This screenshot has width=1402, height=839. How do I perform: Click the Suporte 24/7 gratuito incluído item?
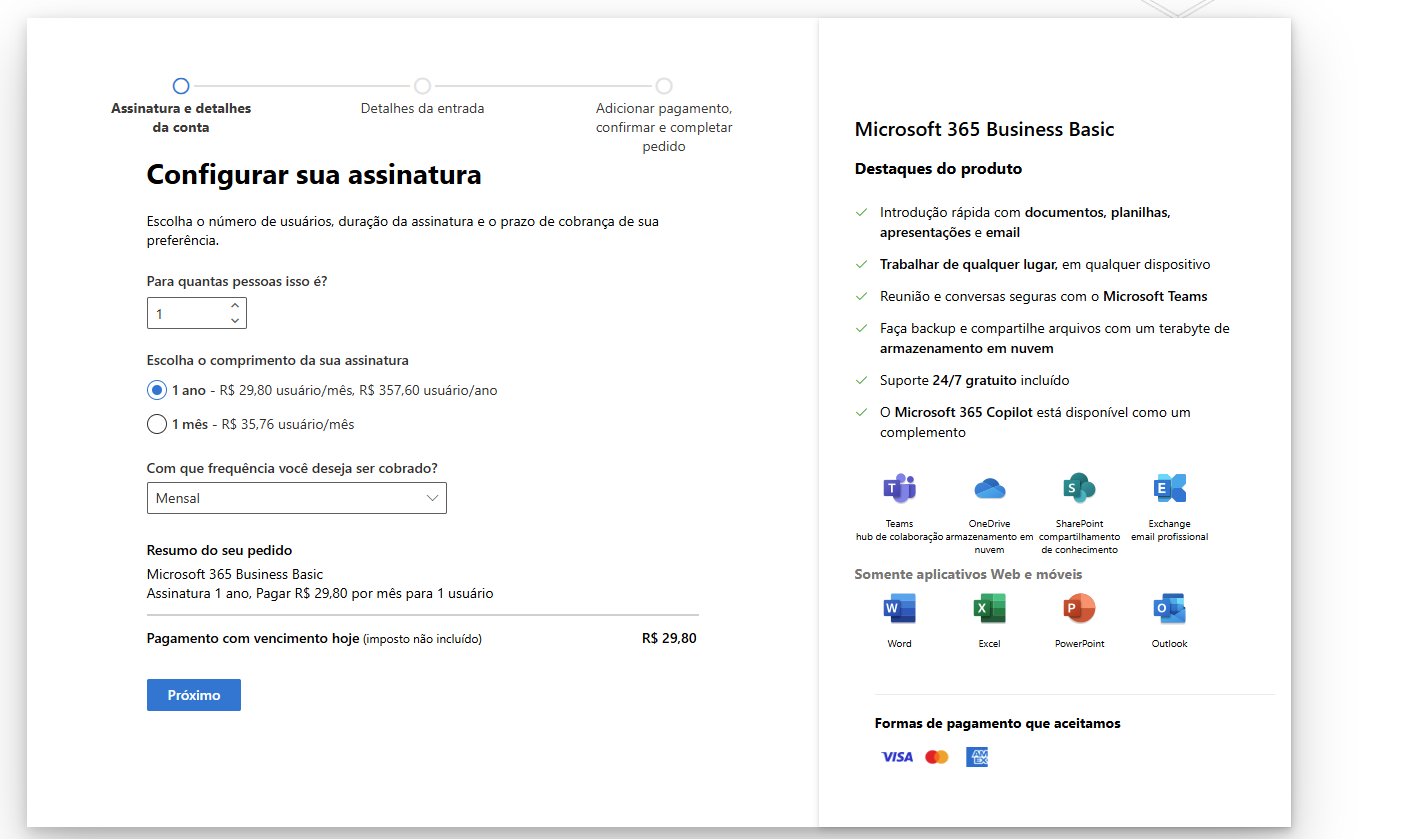[975, 380]
